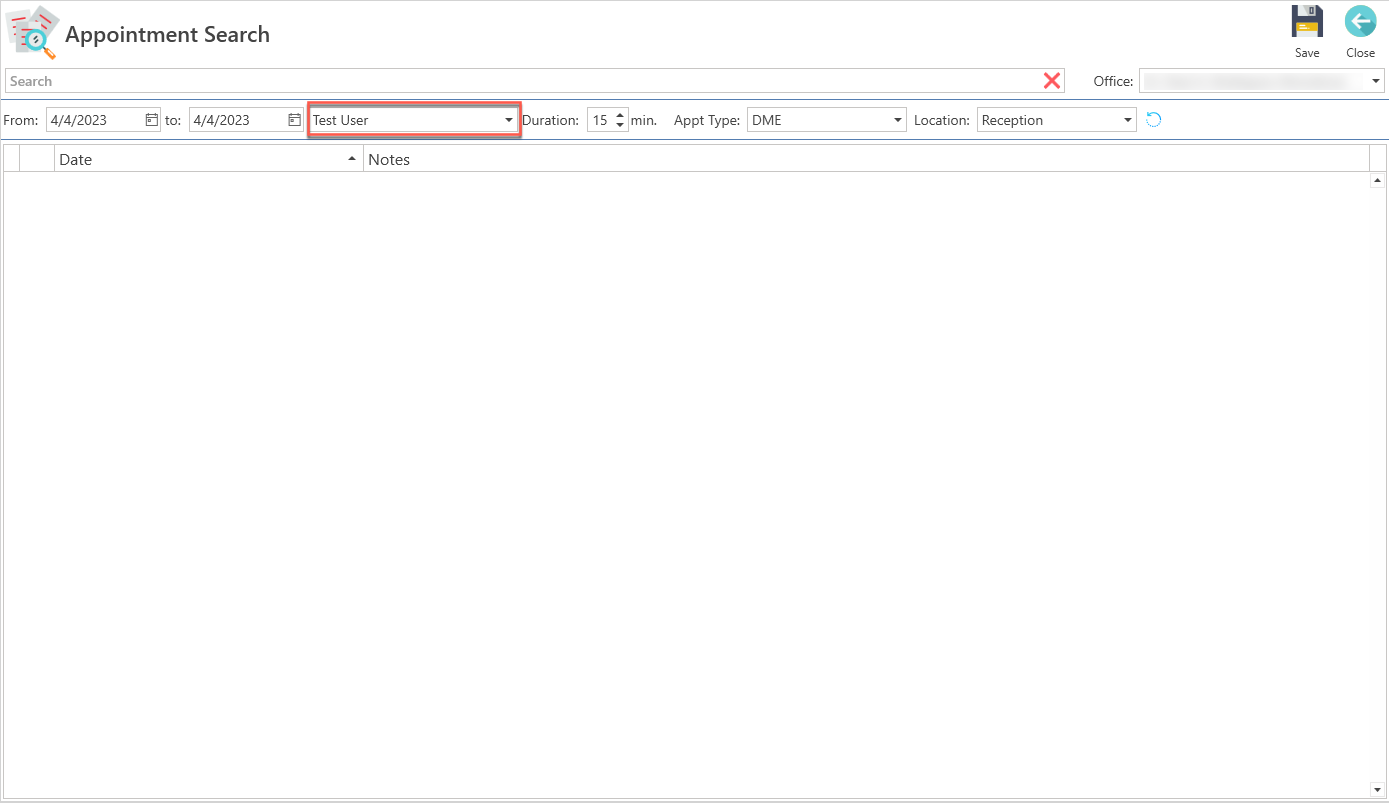Expand the Appt Type DME dropdown
Viewport: 1389px width, 803px height.
[x=897, y=120]
